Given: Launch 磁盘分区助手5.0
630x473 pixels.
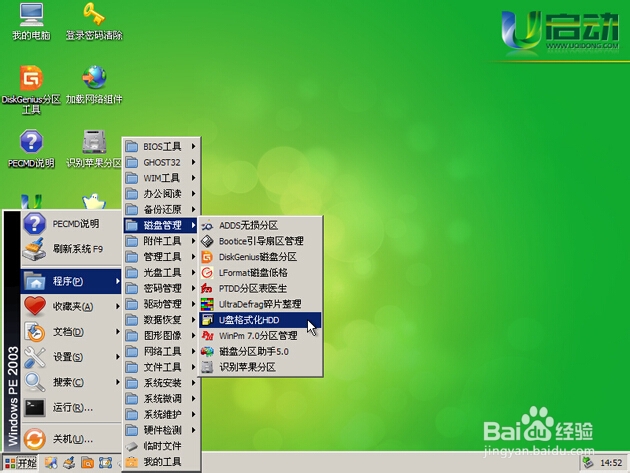Looking at the screenshot, I should coord(261,351).
